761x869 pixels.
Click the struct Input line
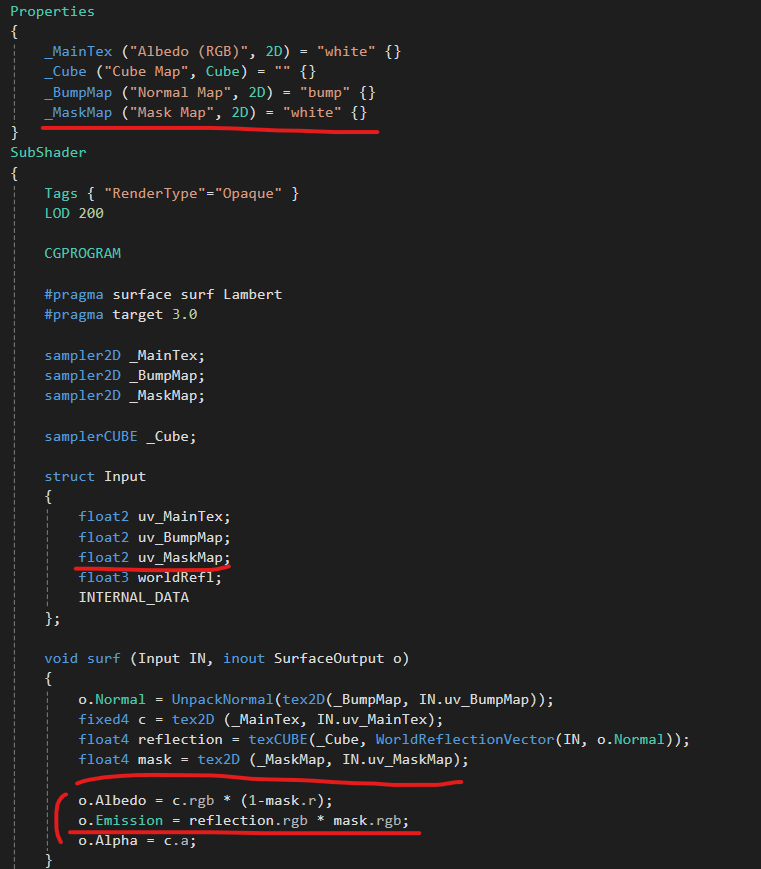click(x=95, y=476)
